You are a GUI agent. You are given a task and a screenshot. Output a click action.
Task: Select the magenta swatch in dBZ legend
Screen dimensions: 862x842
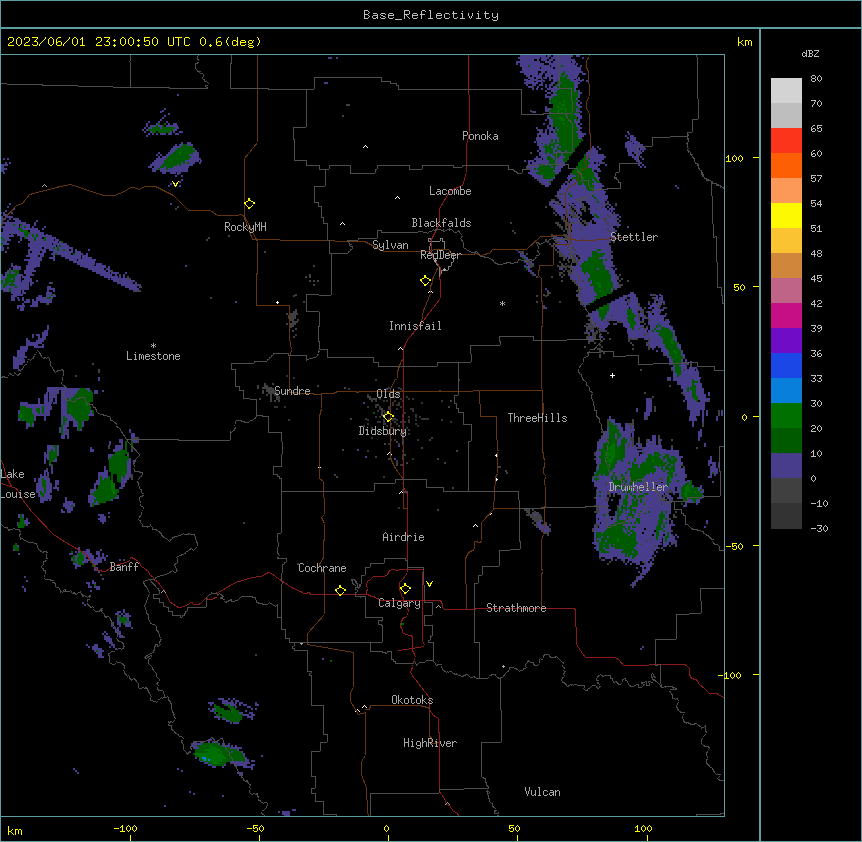[786, 315]
